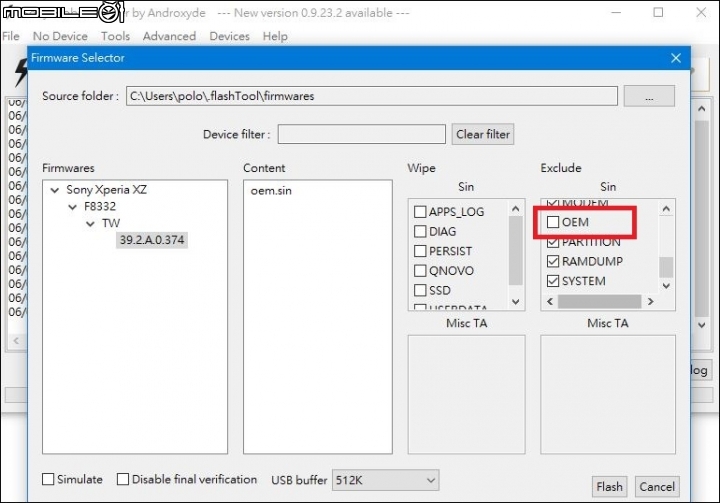The width and height of the screenshot is (720, 503).
Task: Click the Cancel button
Action: tap(657, 486)
